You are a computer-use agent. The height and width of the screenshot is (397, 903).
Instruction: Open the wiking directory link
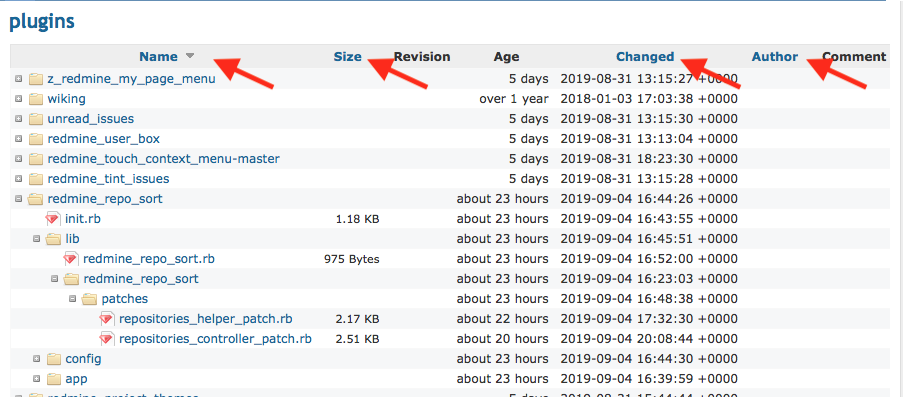tap(66, 99)
